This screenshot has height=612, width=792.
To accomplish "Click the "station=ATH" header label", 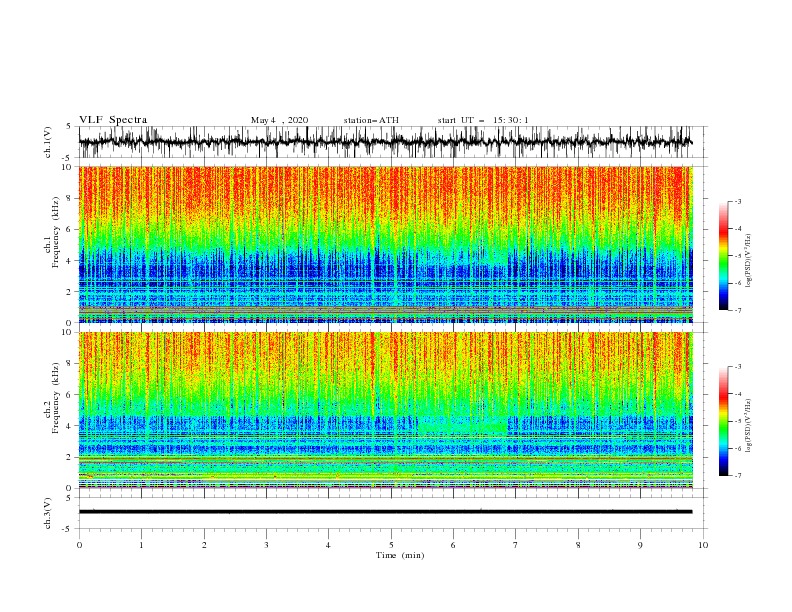I will 371,120.
